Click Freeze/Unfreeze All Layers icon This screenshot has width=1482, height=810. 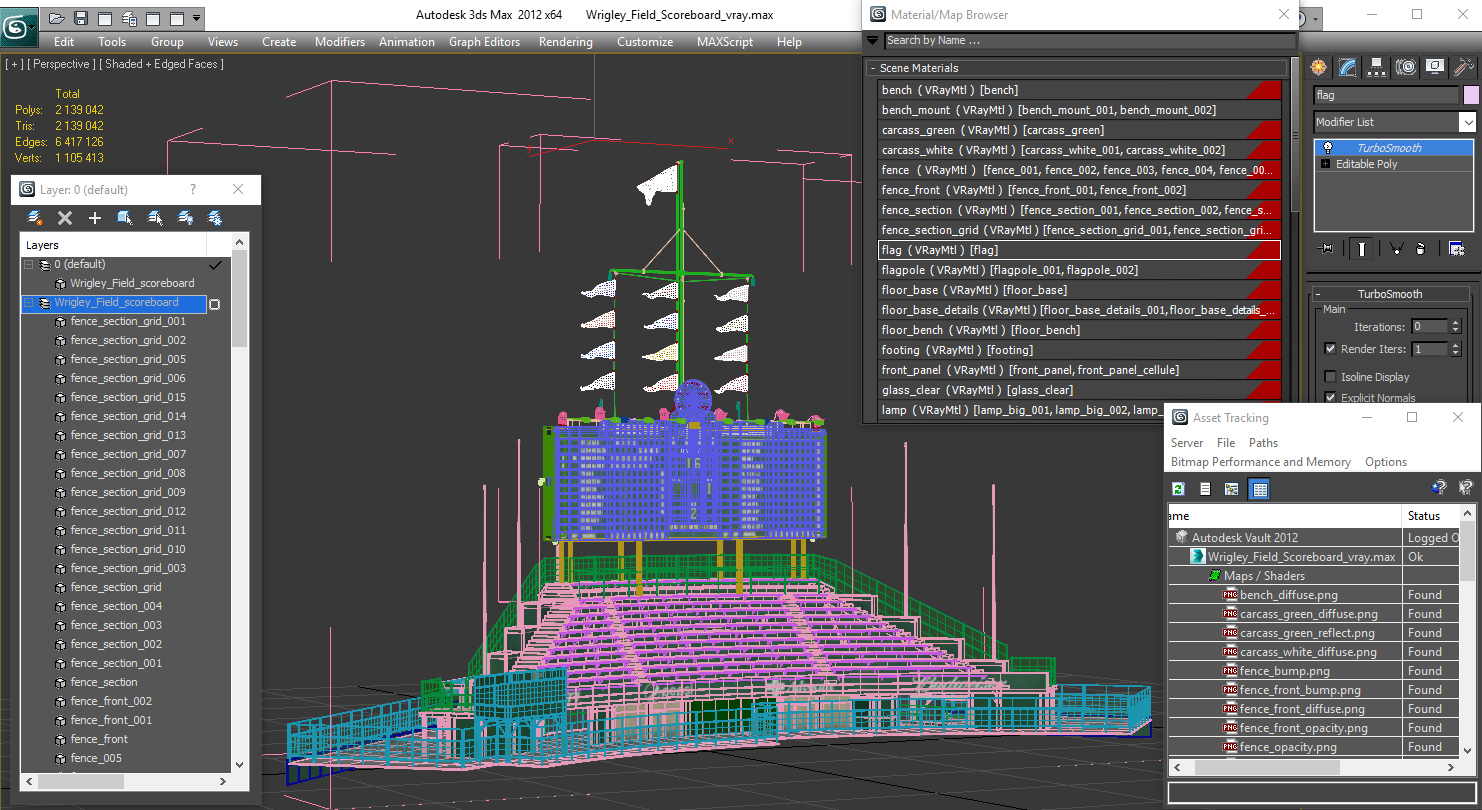214,217
